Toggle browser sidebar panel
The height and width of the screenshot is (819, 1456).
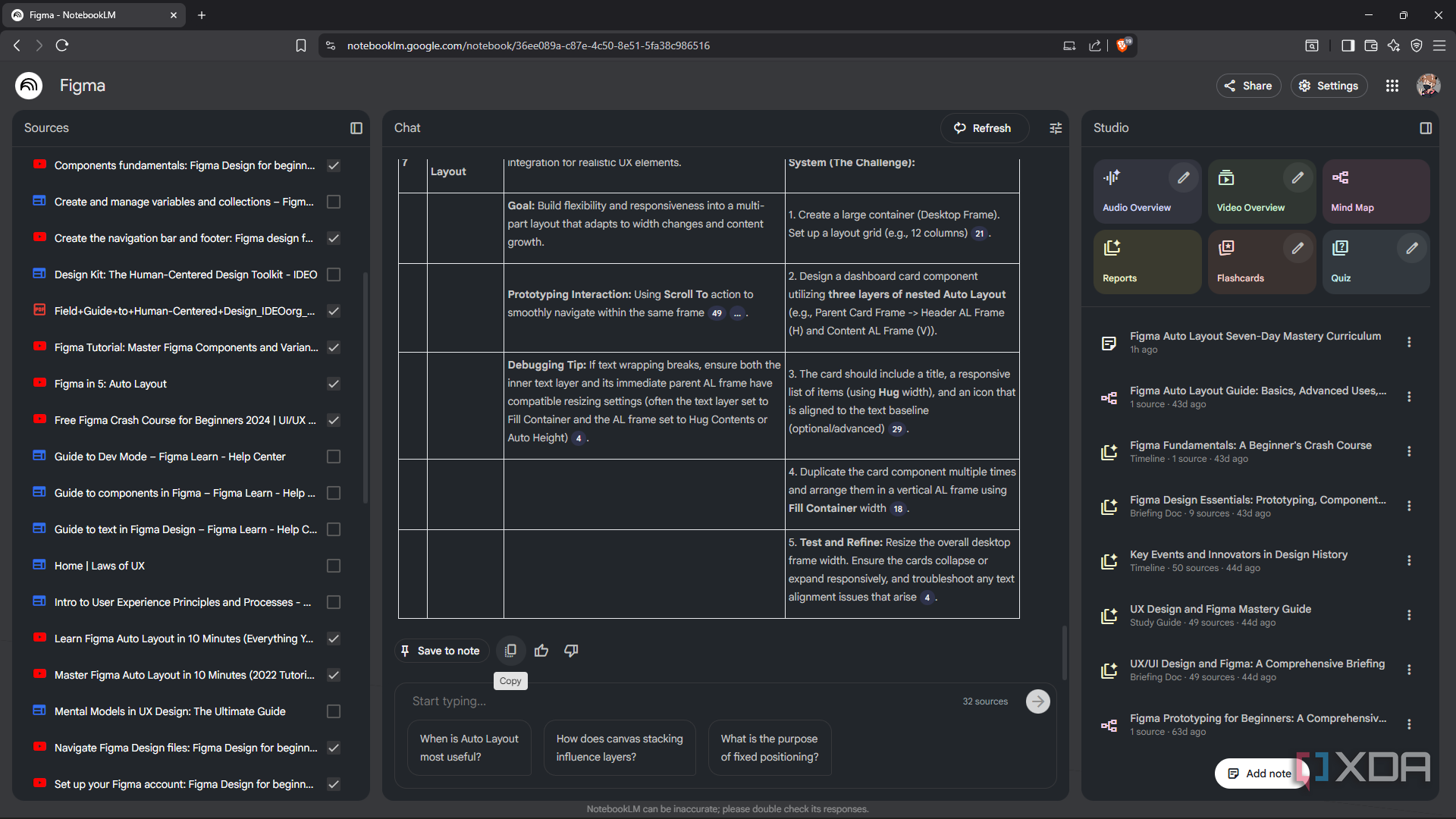click(x=1348, y=45)
